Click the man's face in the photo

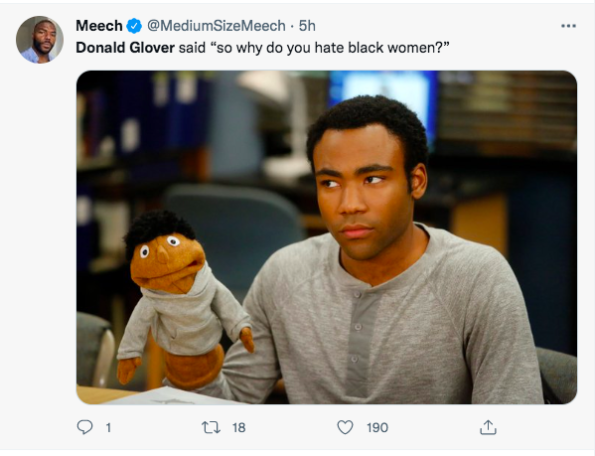pyautogui.click(x=360, y=193)
